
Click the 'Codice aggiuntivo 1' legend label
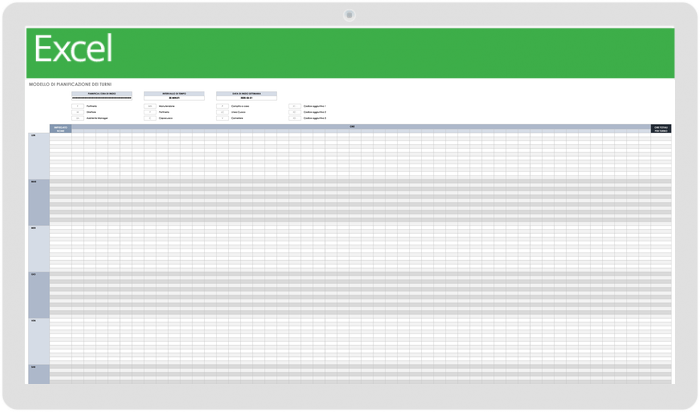(x=315, y=106)
